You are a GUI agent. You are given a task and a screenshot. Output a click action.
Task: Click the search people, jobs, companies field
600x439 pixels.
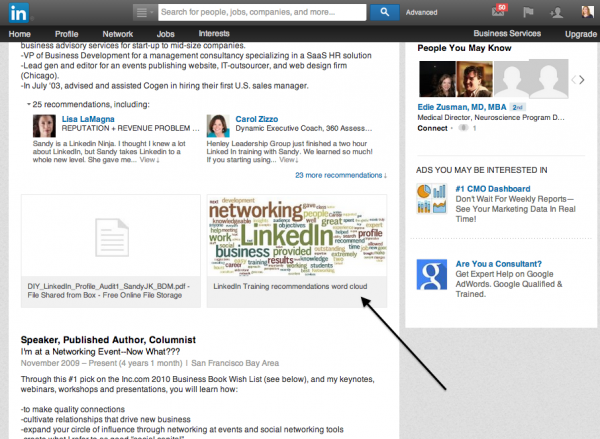[262, 12]
